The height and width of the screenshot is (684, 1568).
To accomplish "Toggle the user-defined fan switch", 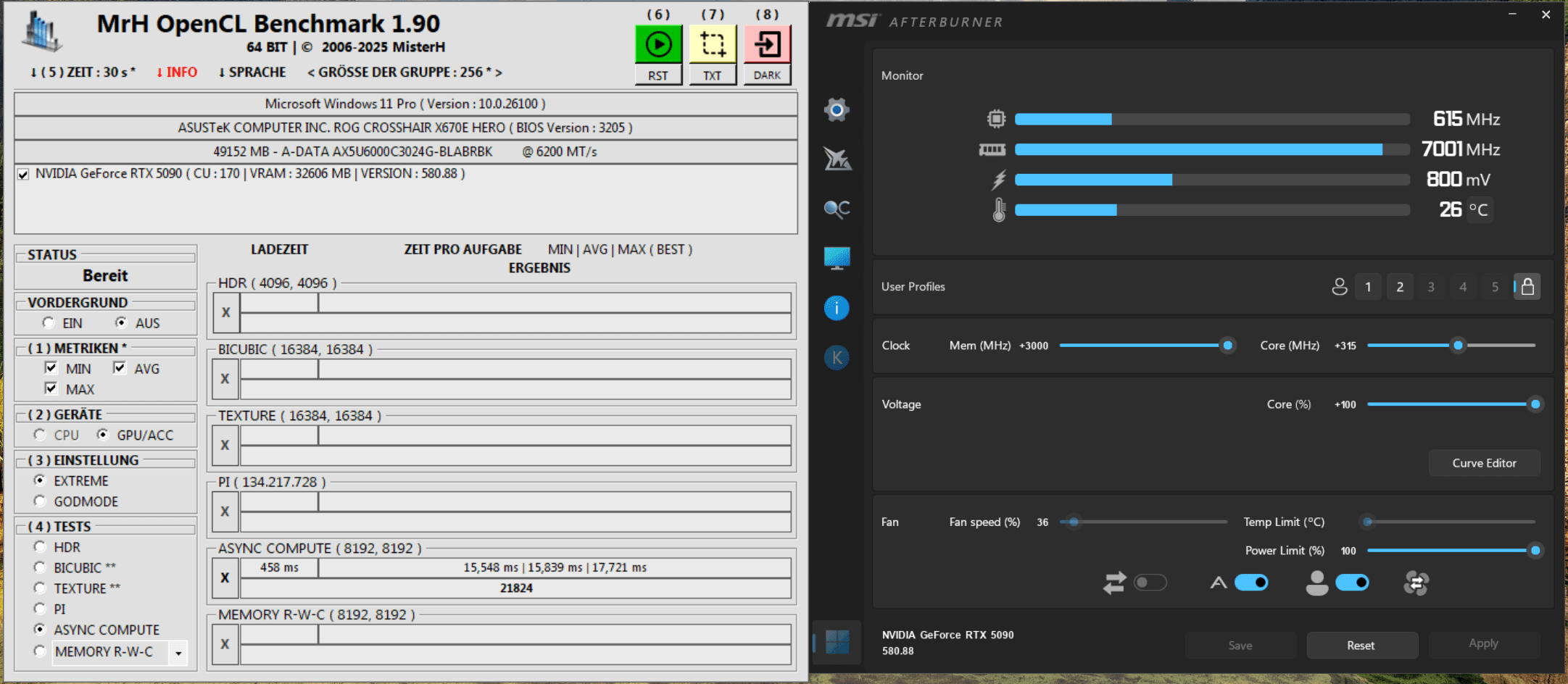I will tap(1352, 583).
